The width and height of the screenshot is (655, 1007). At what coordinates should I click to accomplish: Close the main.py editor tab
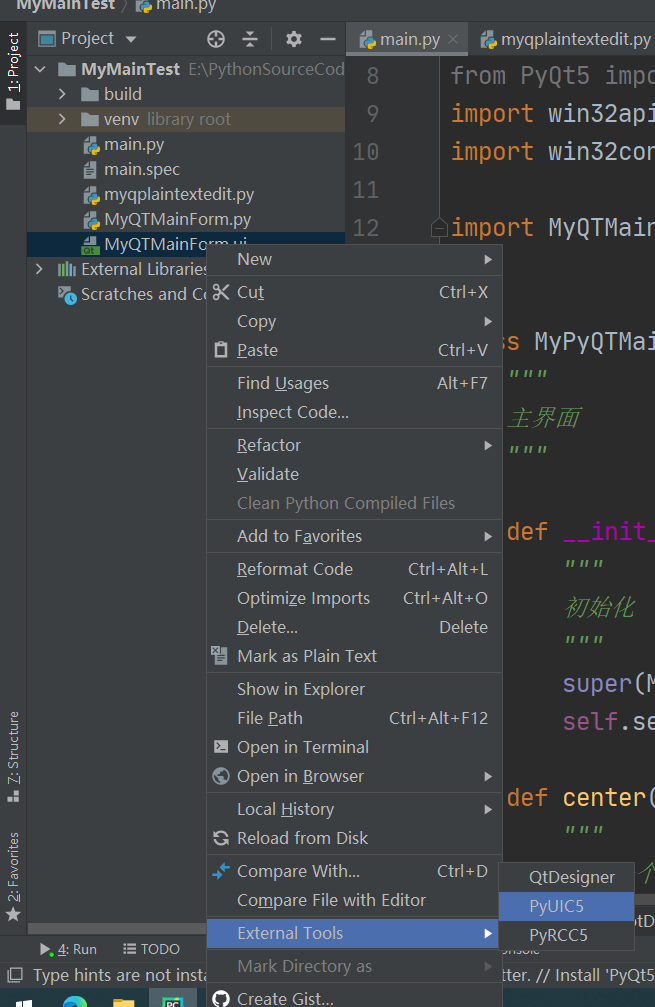[x=453, y=39]
